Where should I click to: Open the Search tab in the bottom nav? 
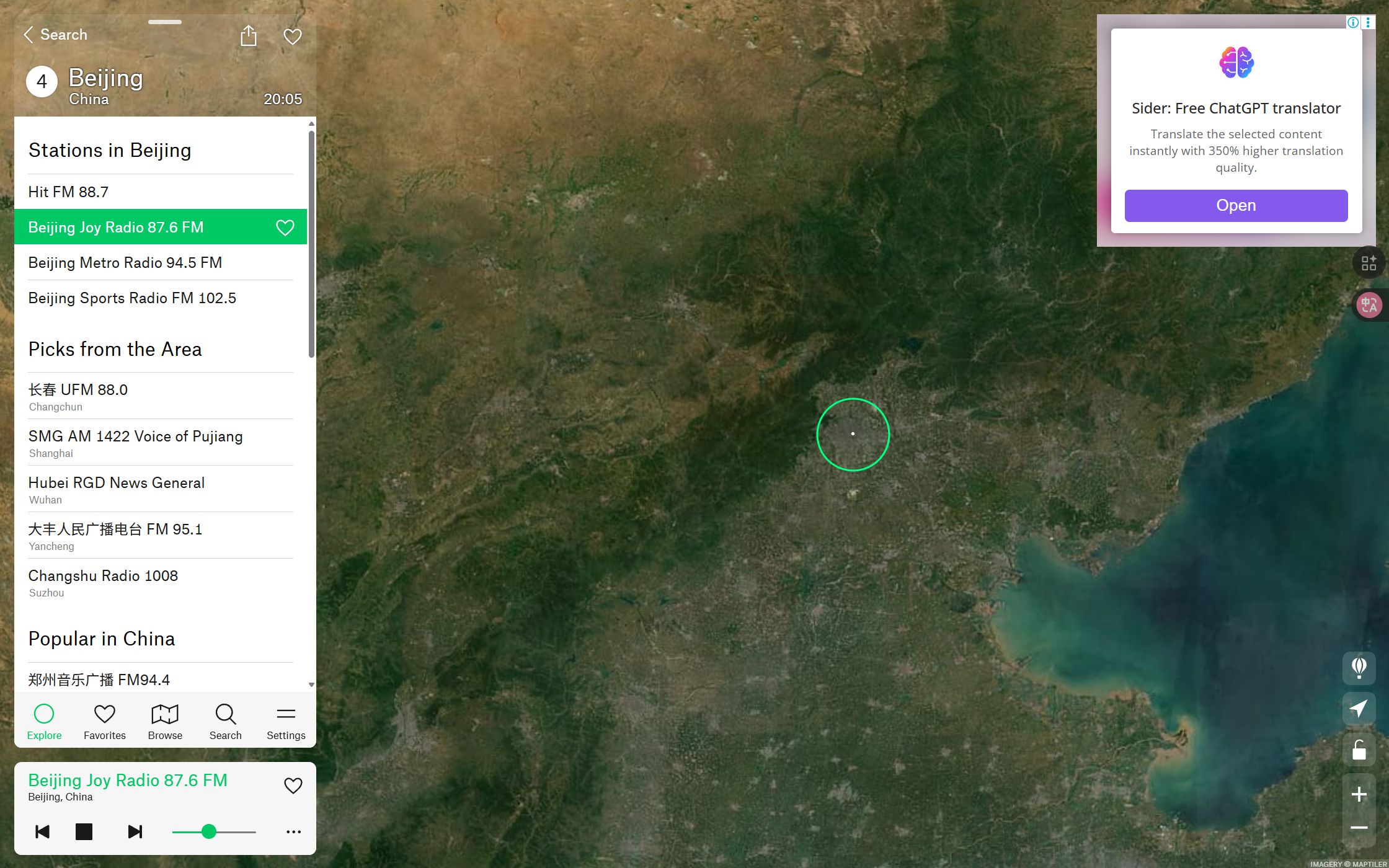pyautogui.click(x=225, y=722)
